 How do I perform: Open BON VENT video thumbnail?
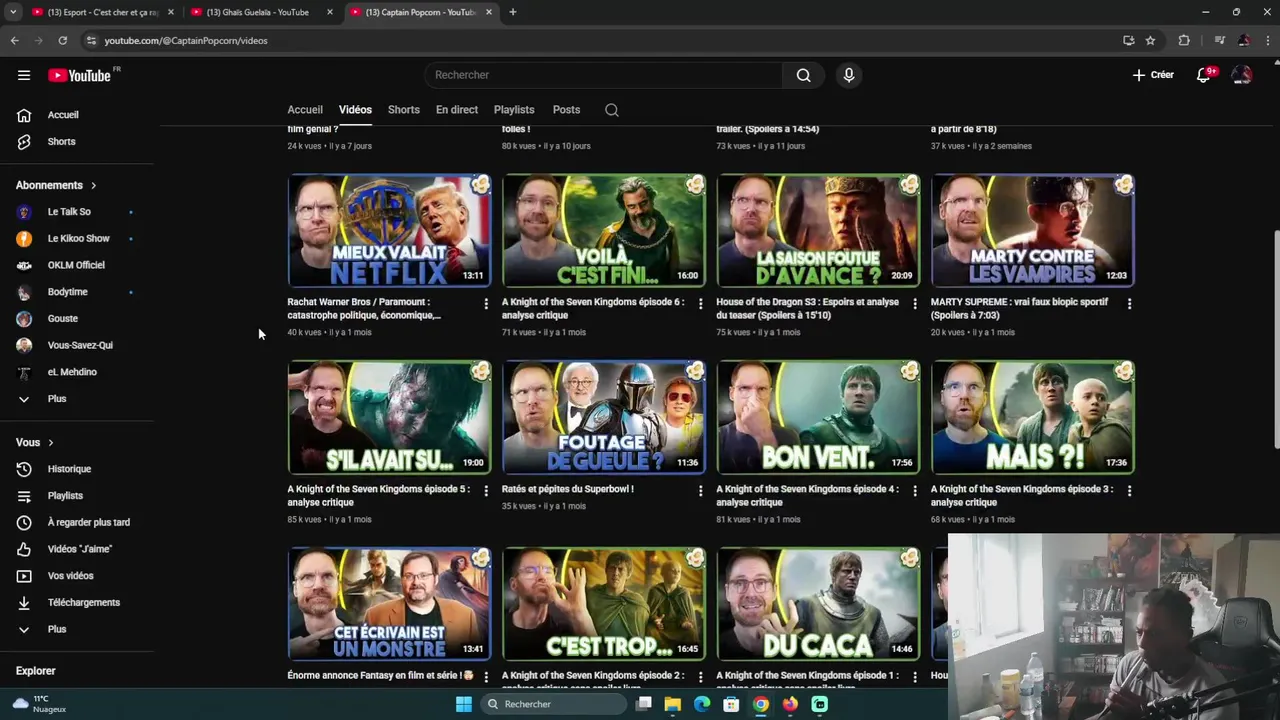818,418
